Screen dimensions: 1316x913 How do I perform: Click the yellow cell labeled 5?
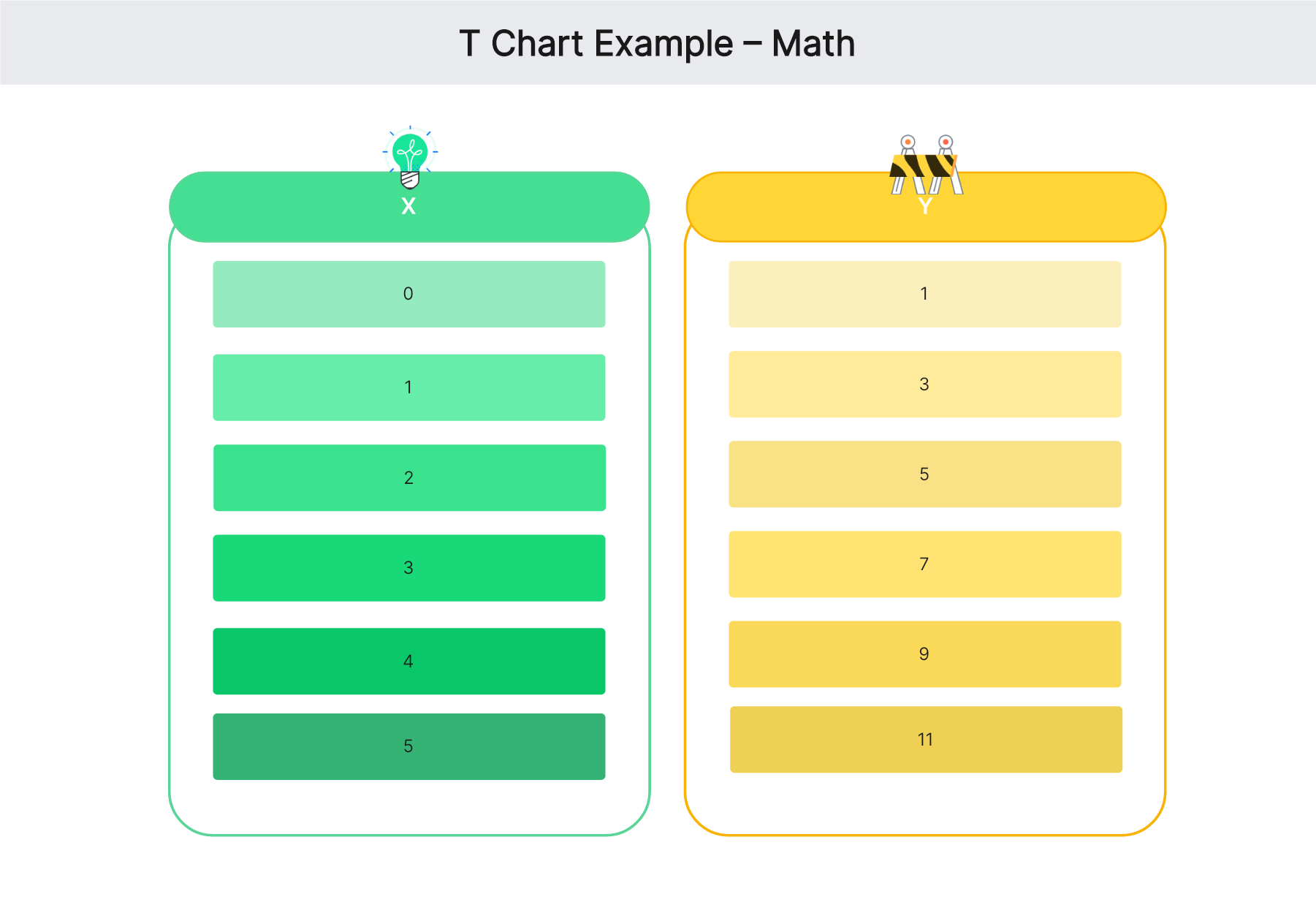(x=924, y=474)
